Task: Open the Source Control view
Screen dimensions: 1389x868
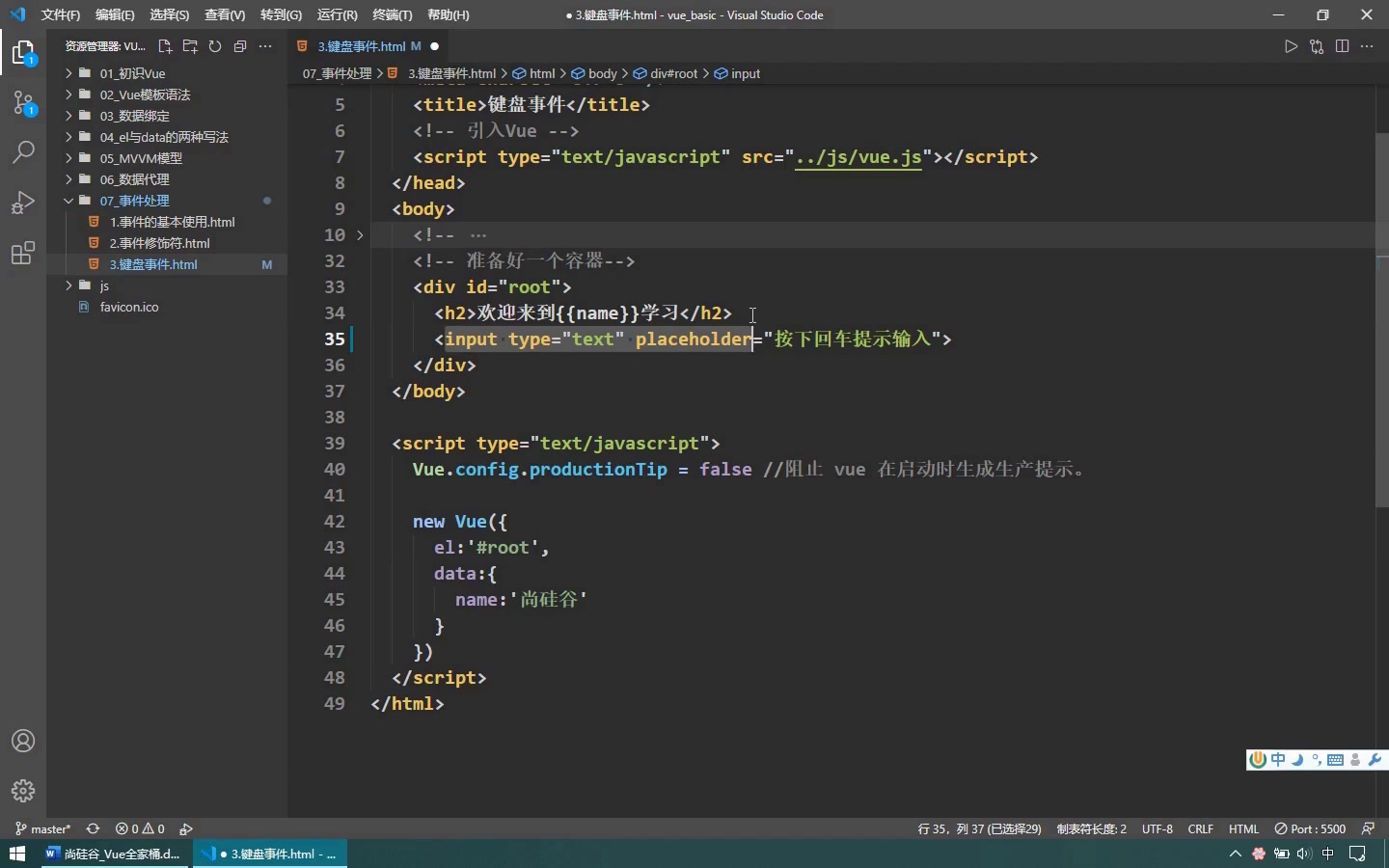Action: pos(23,103)
